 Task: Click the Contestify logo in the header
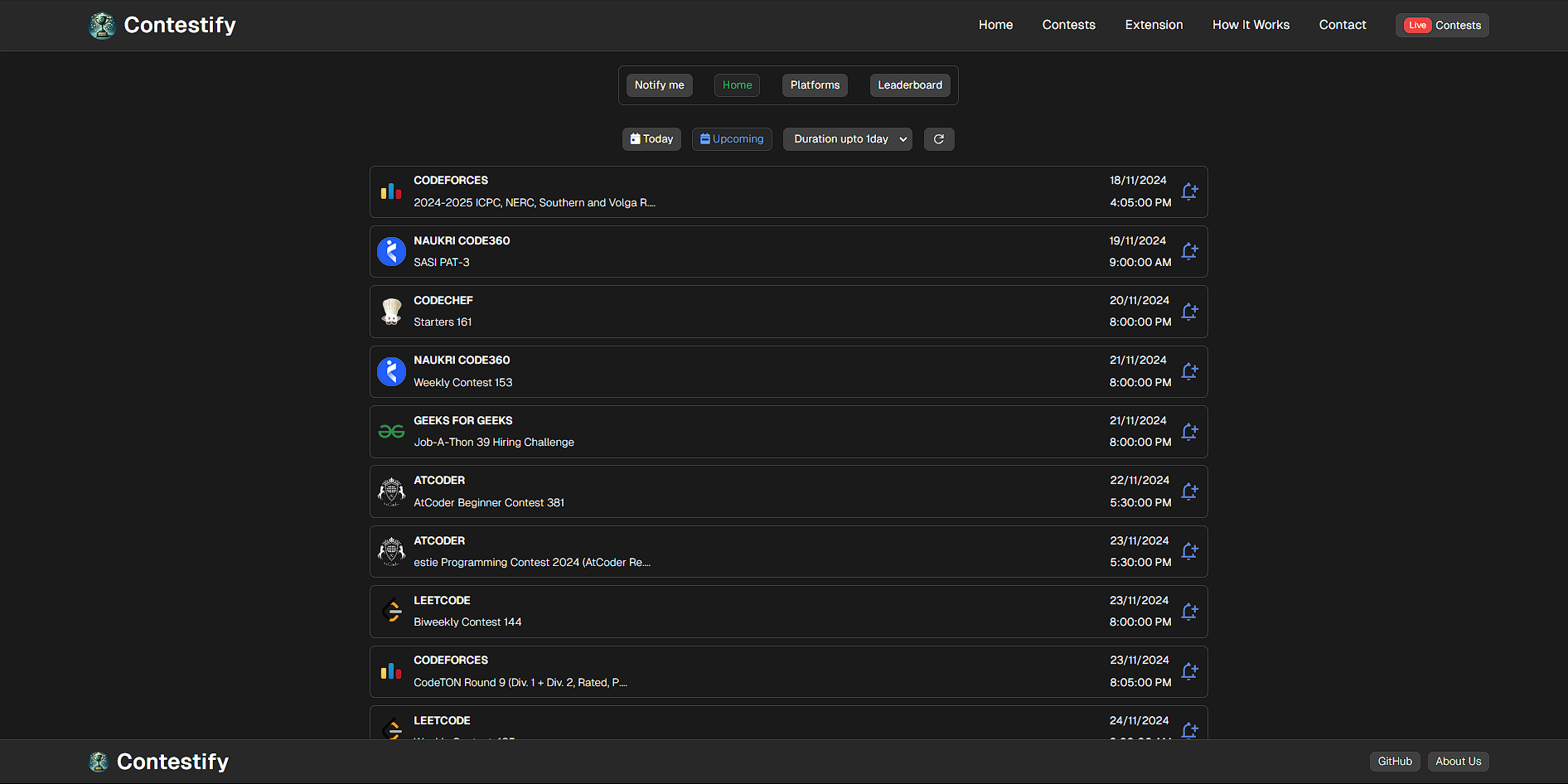click(162, 25)
